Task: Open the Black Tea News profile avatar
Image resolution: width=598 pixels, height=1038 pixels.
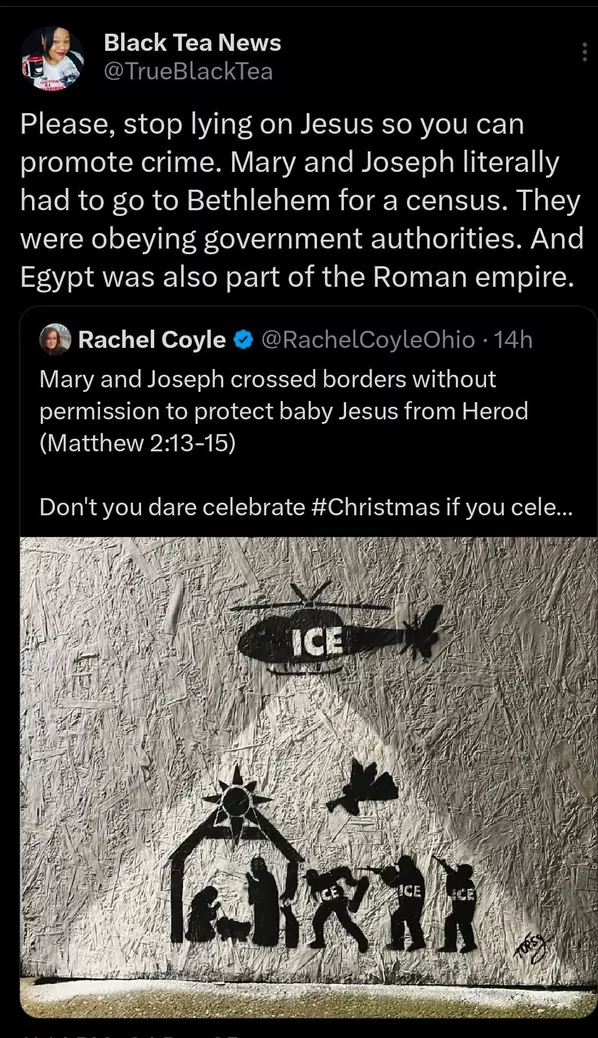Action: tap(52, 58)
